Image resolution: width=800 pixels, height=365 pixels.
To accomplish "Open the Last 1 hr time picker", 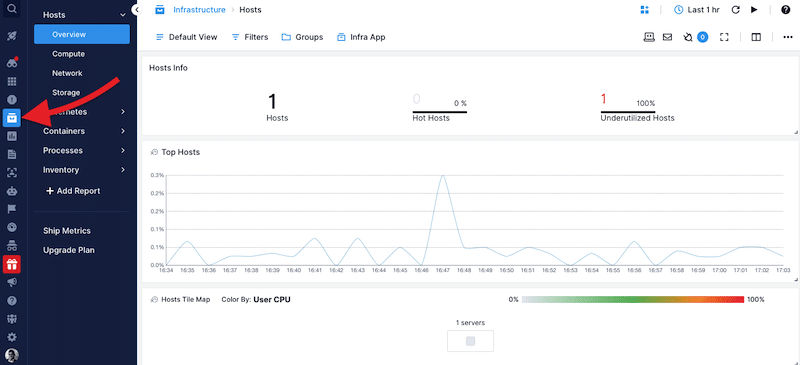I will point(696,10).
